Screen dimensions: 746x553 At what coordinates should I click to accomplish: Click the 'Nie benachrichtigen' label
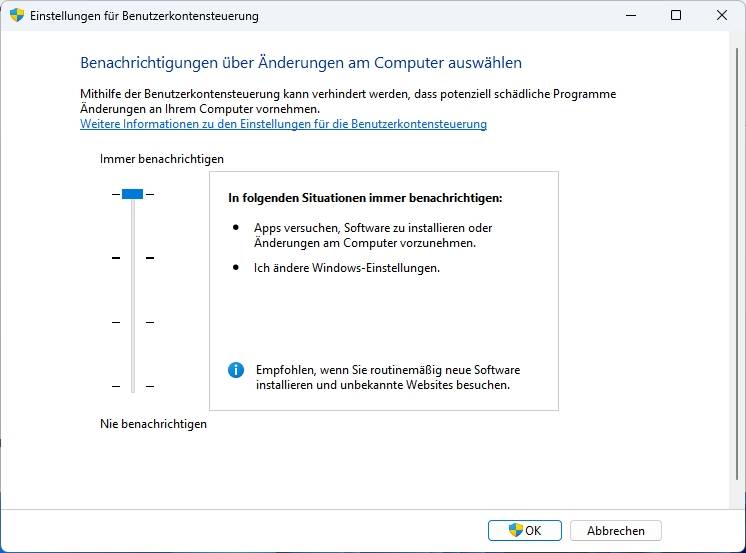click(x=153, y=424)
